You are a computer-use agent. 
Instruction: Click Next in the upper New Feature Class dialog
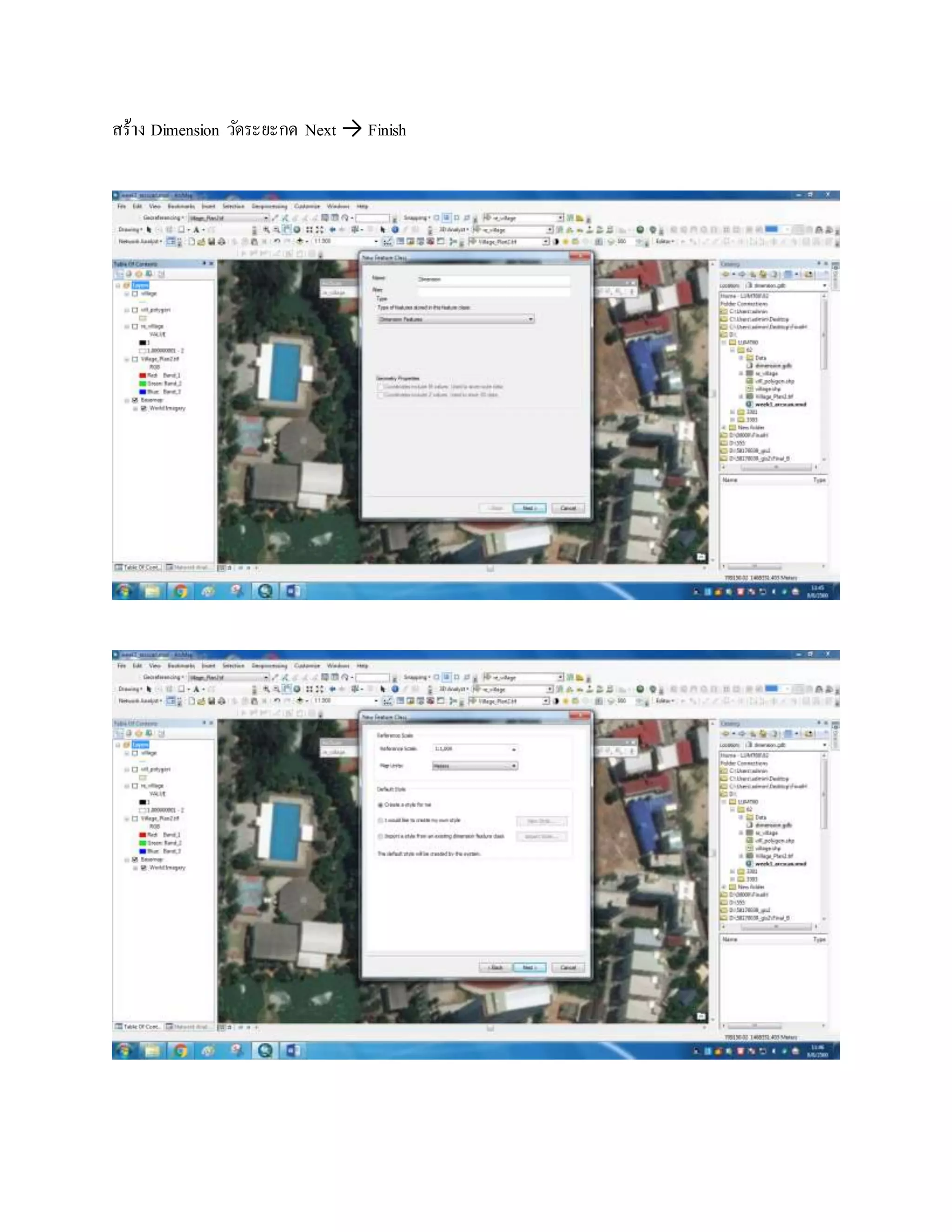[529, 508]
